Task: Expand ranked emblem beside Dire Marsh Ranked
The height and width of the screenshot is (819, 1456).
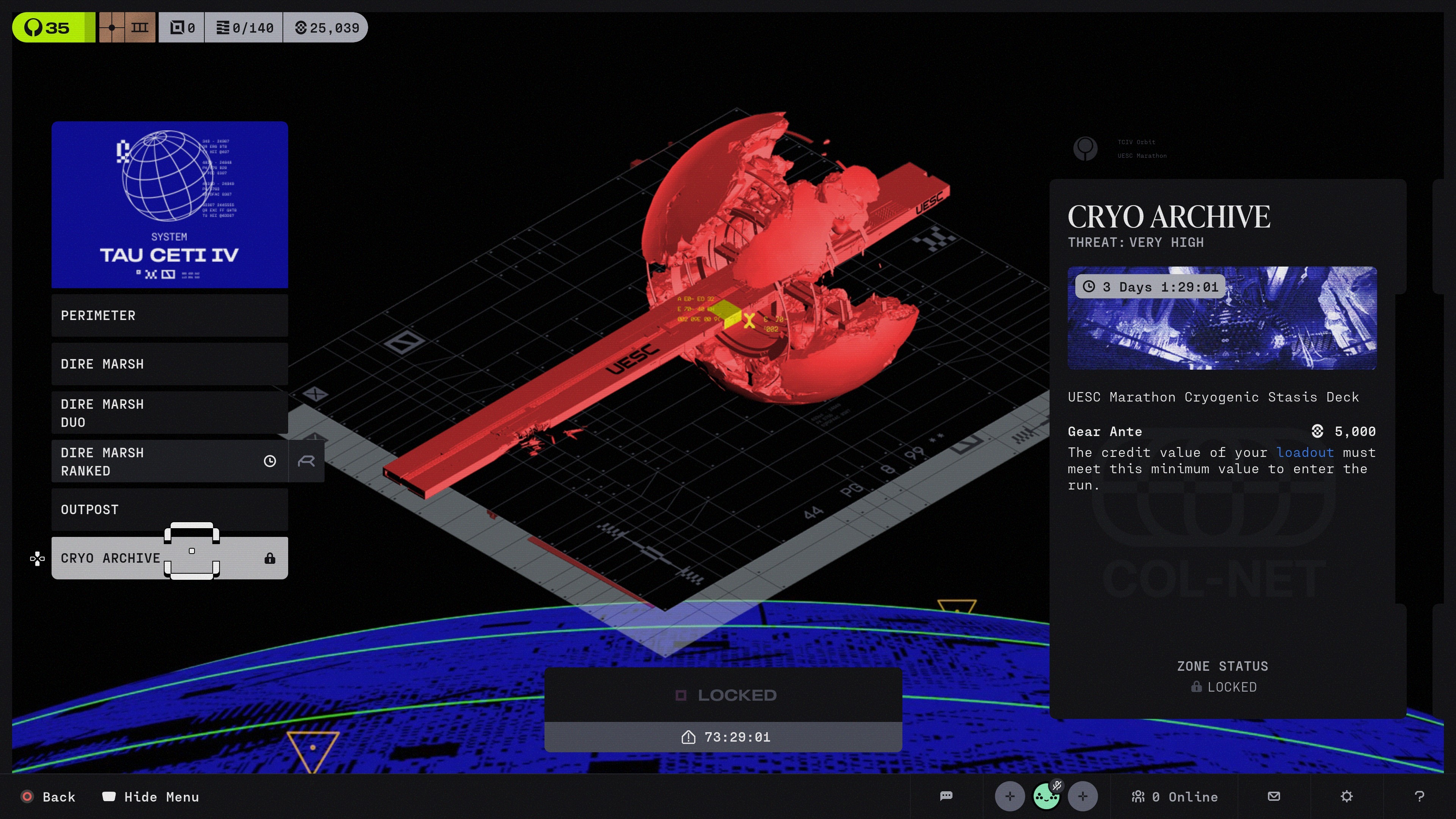Action: click(x=306, y=461)
